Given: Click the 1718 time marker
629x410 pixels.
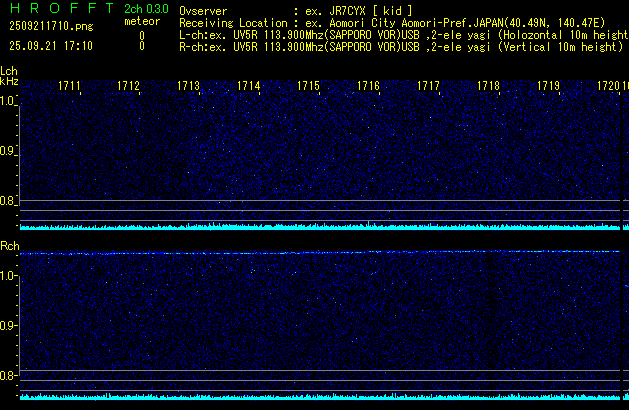Looking at the screenshot, I should pyautogui.click(x=488, y=87).
